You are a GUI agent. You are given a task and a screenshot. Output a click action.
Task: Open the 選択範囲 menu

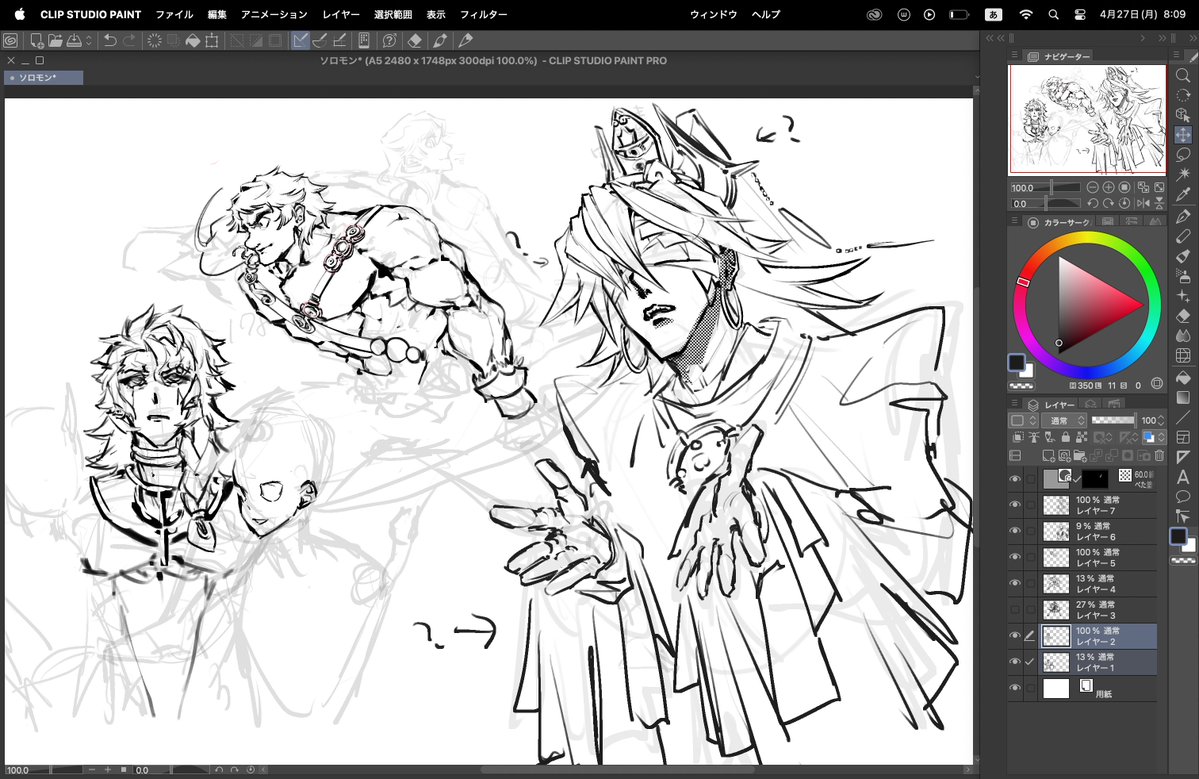pos(393,15)
